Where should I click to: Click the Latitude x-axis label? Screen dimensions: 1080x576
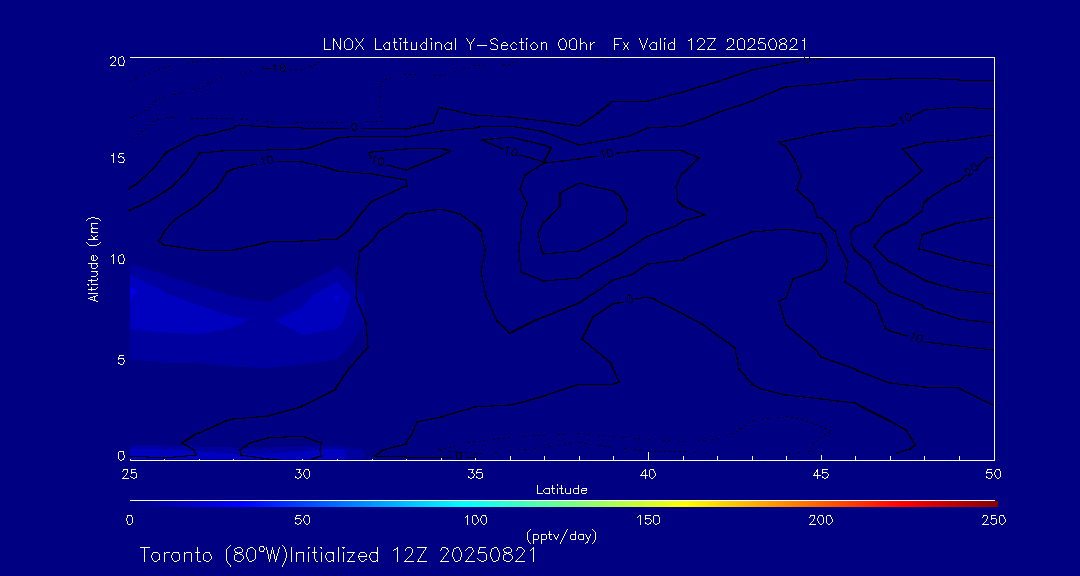tap(561, 489)
